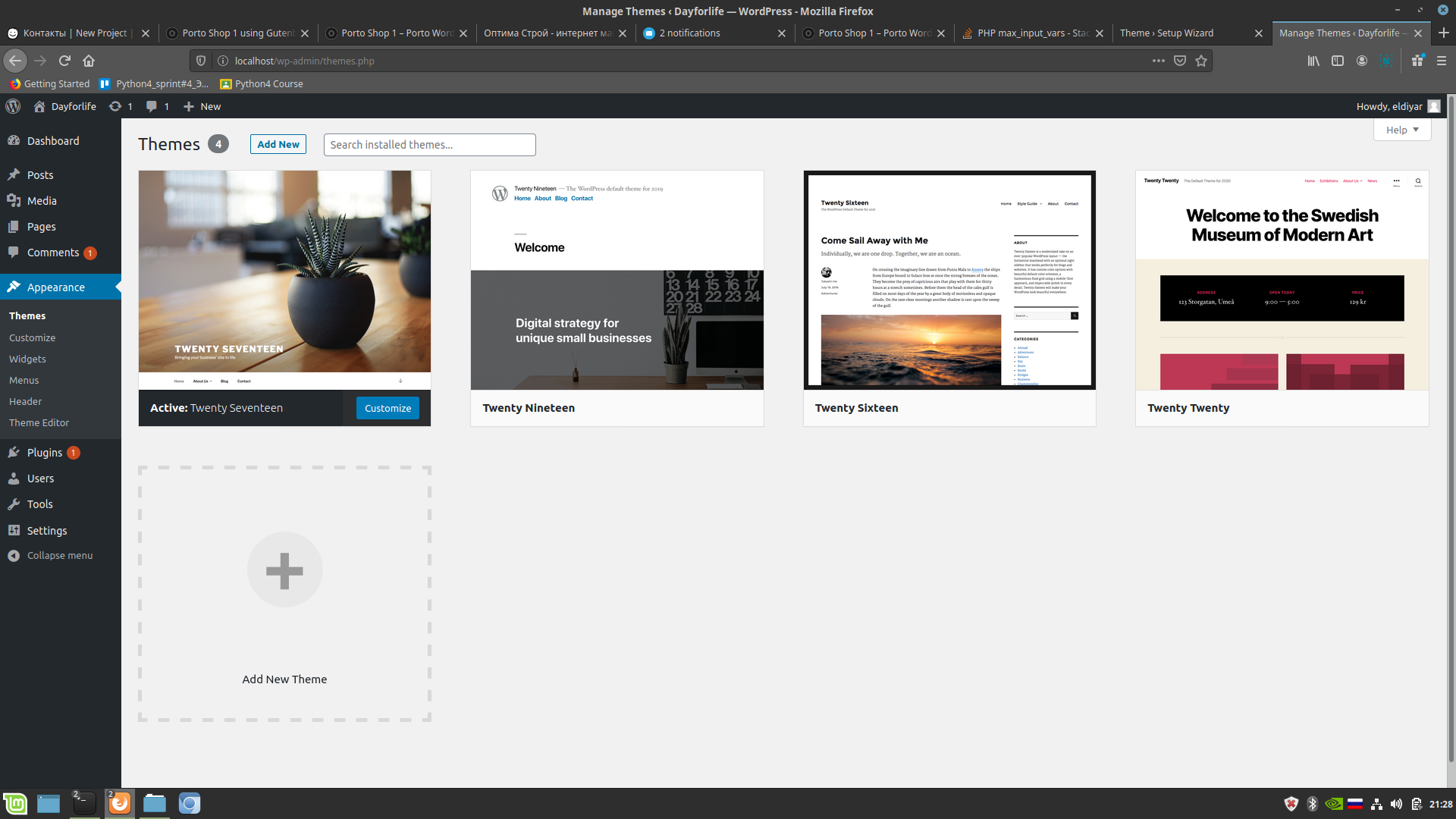Image resolution: width=1456 pixels, height=819 pixels.
Task: Open Firefox page actions three-dots menu
Action: point(1158,61)
